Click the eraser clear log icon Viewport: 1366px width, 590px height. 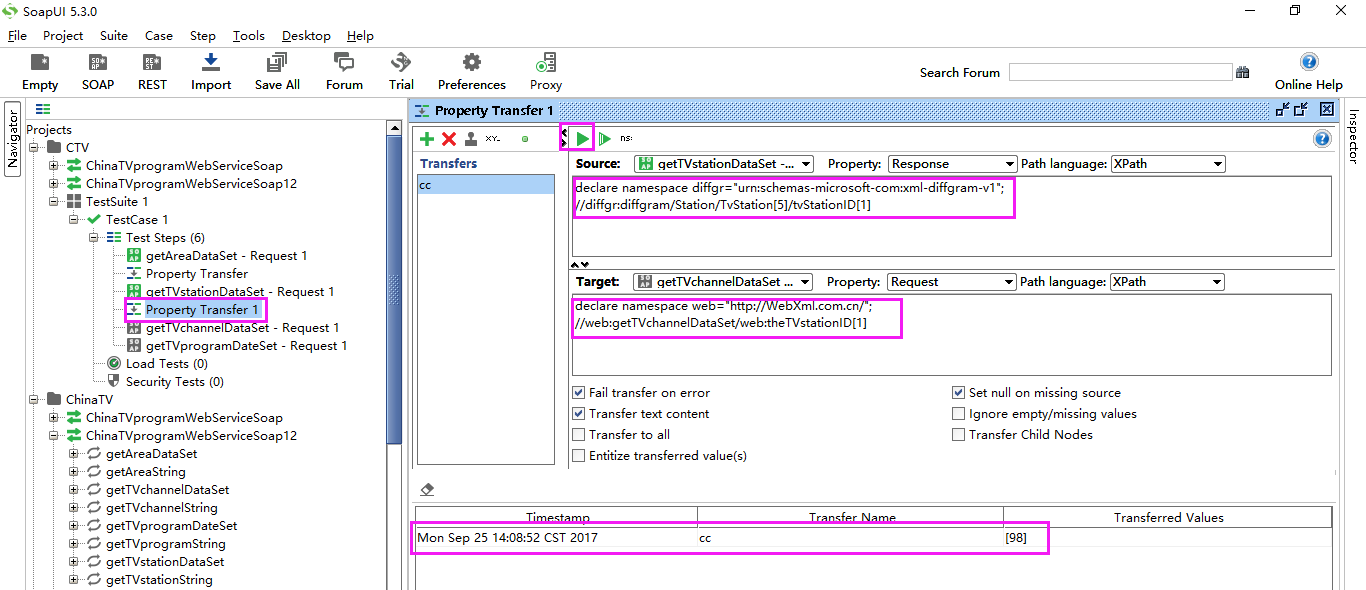(427, 490)
